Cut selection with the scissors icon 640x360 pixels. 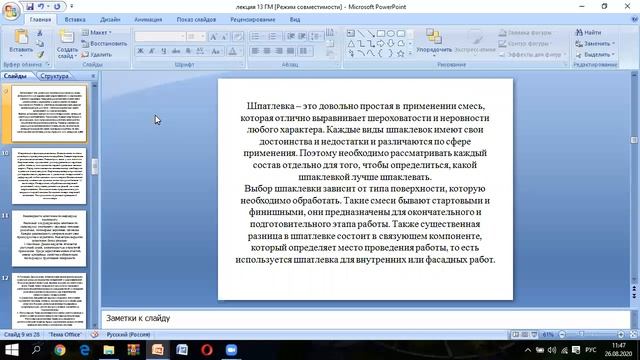point(40,33)
